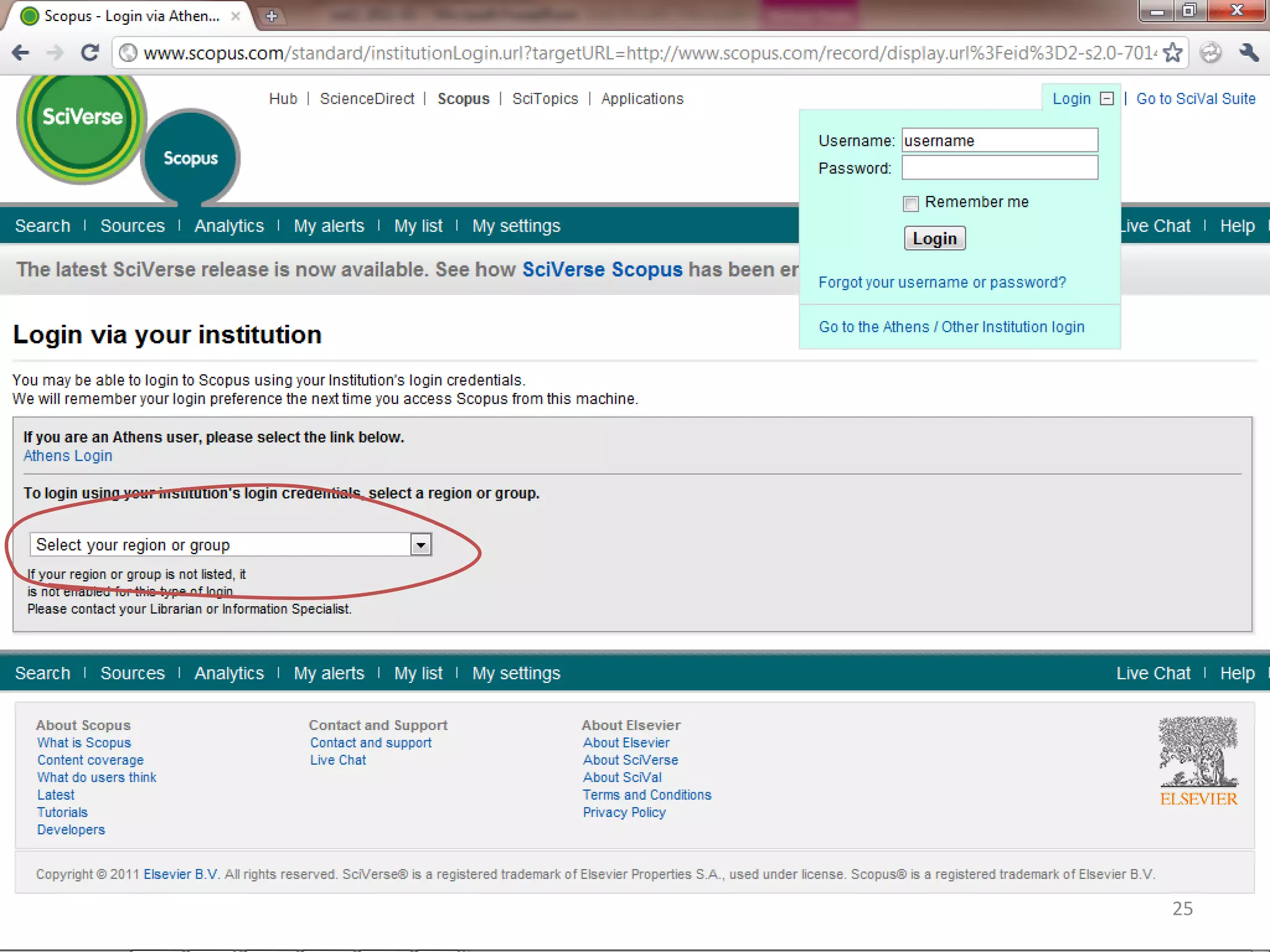Click Elsevier B.V. link in copyright line

181,874
